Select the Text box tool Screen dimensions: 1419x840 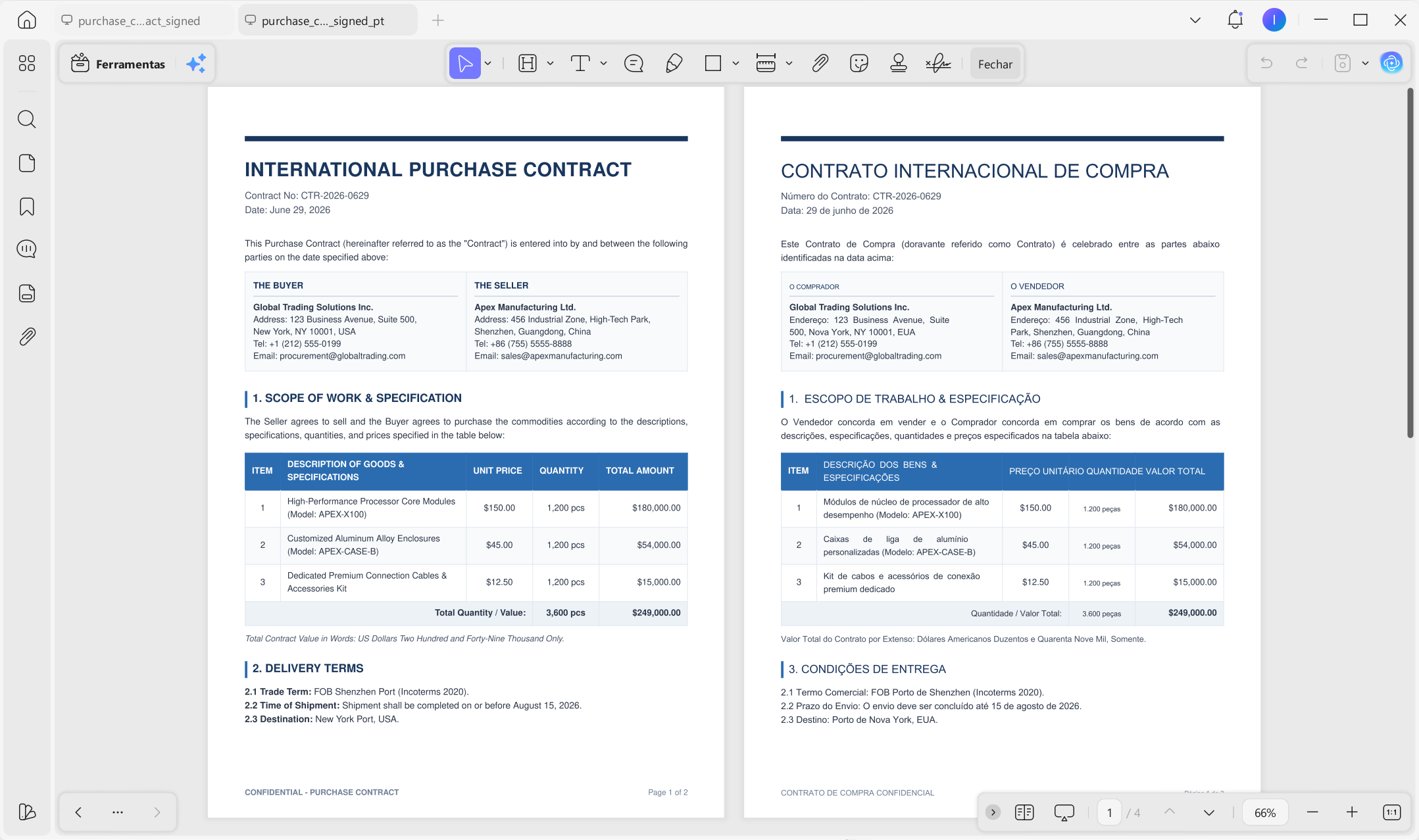coord(580,63)
